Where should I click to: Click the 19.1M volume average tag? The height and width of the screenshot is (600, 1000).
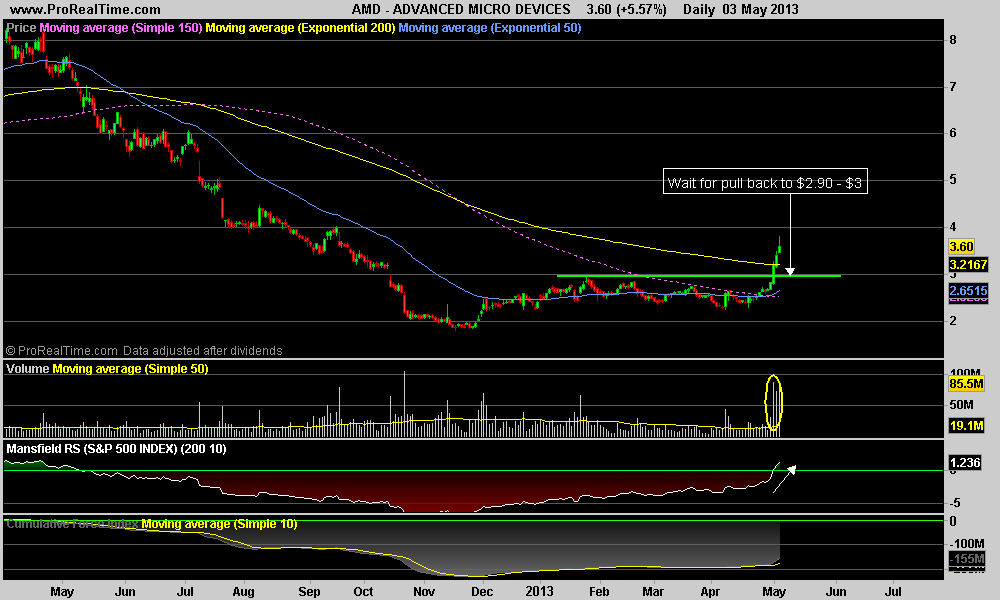(966, 425)
